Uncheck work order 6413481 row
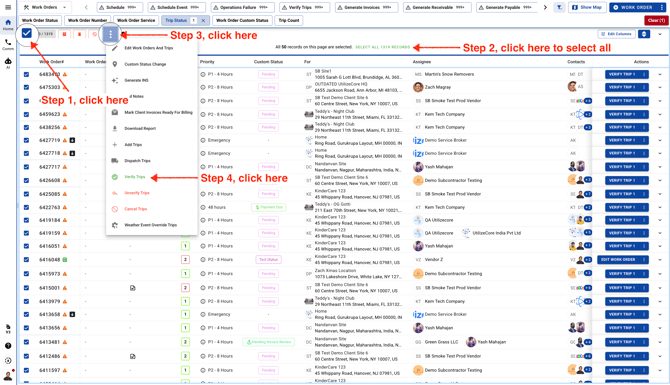 (x=26, y=342)
